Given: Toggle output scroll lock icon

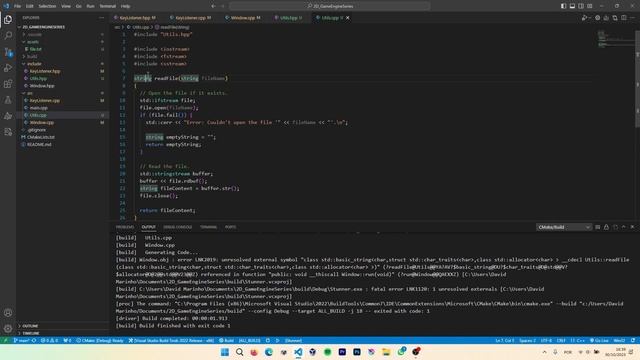Looking at the screenshot, I should tap(607, 227).
